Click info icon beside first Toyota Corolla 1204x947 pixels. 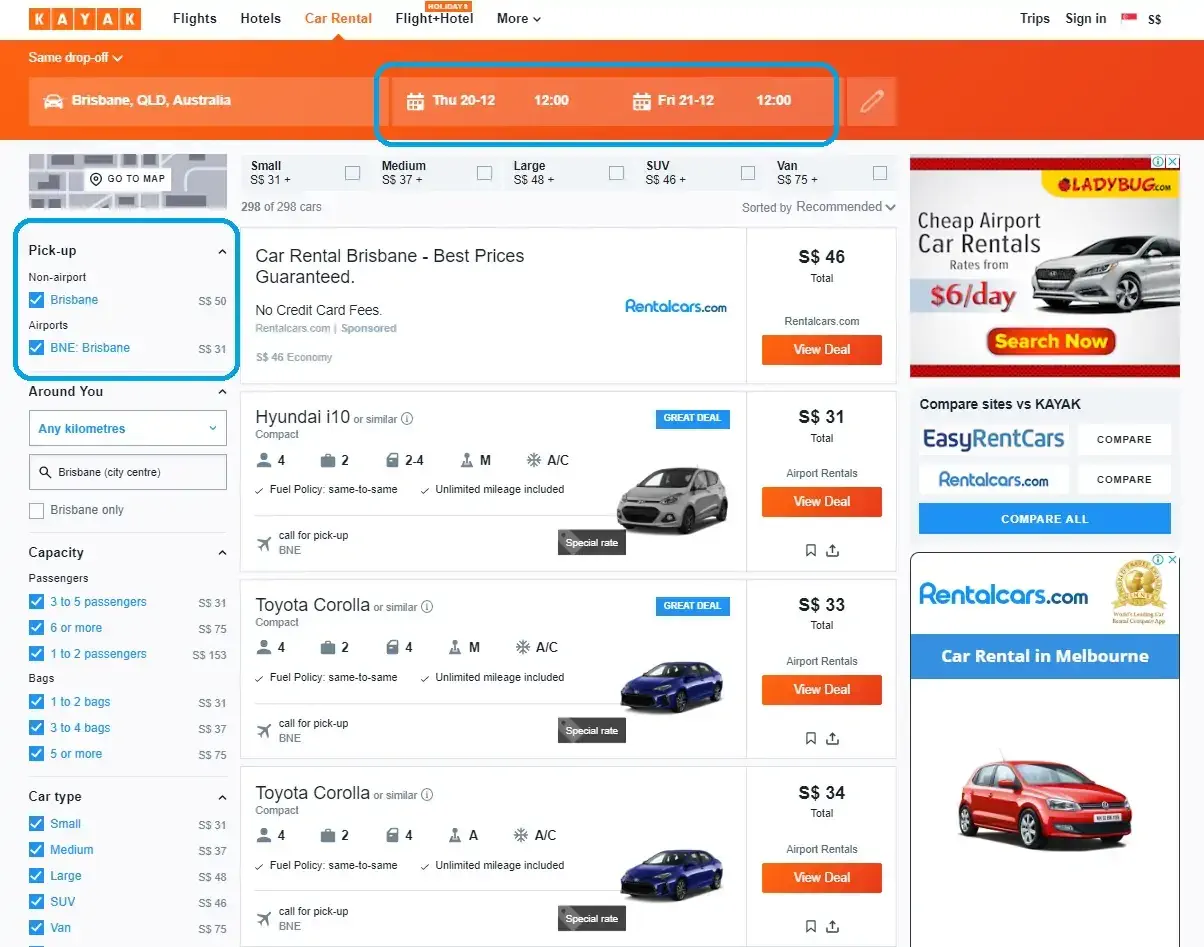[427, 607]
